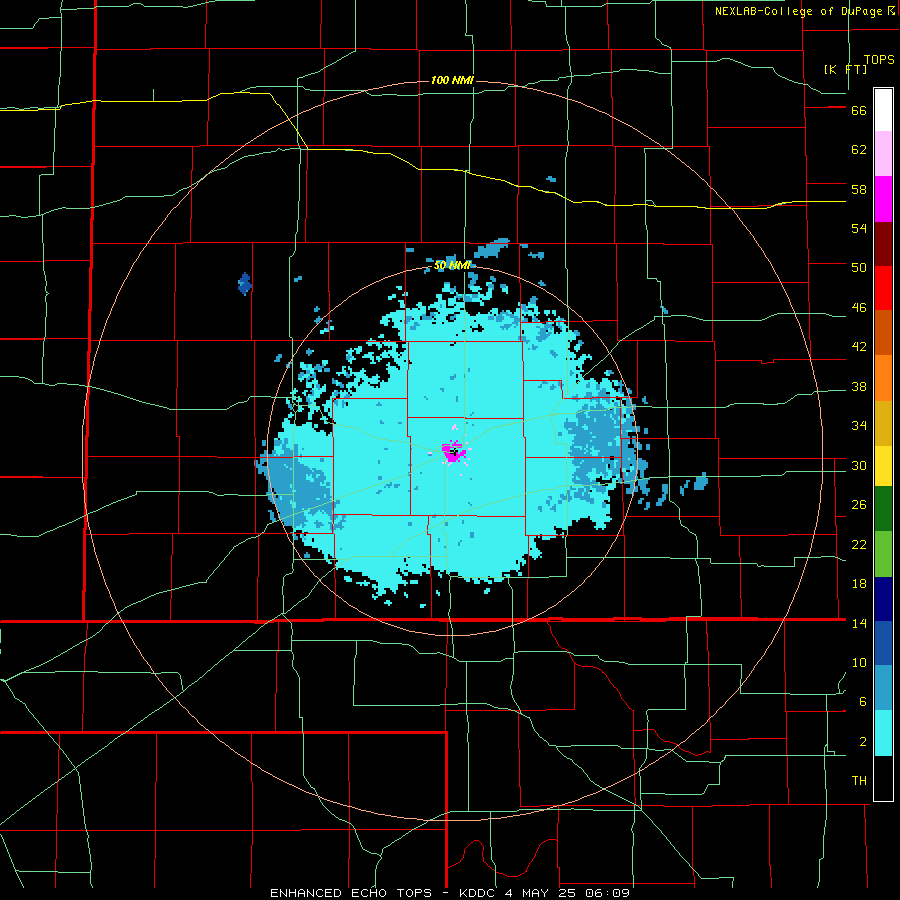Choose the yellow legend swatch

[x=883, y=466]
